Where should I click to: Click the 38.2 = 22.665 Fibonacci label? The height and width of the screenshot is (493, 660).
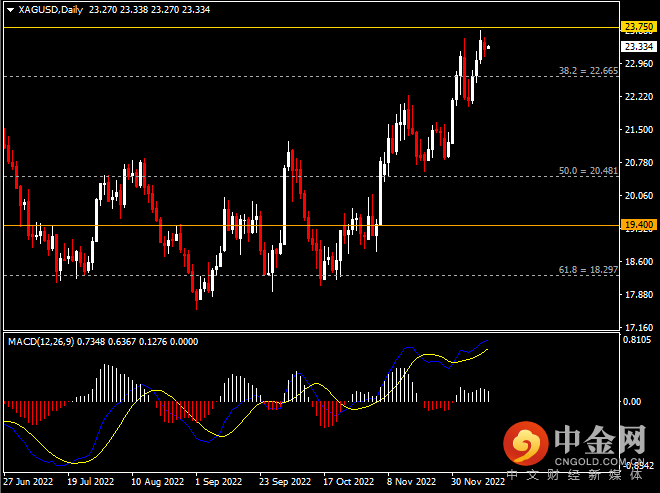pos(586,71)
